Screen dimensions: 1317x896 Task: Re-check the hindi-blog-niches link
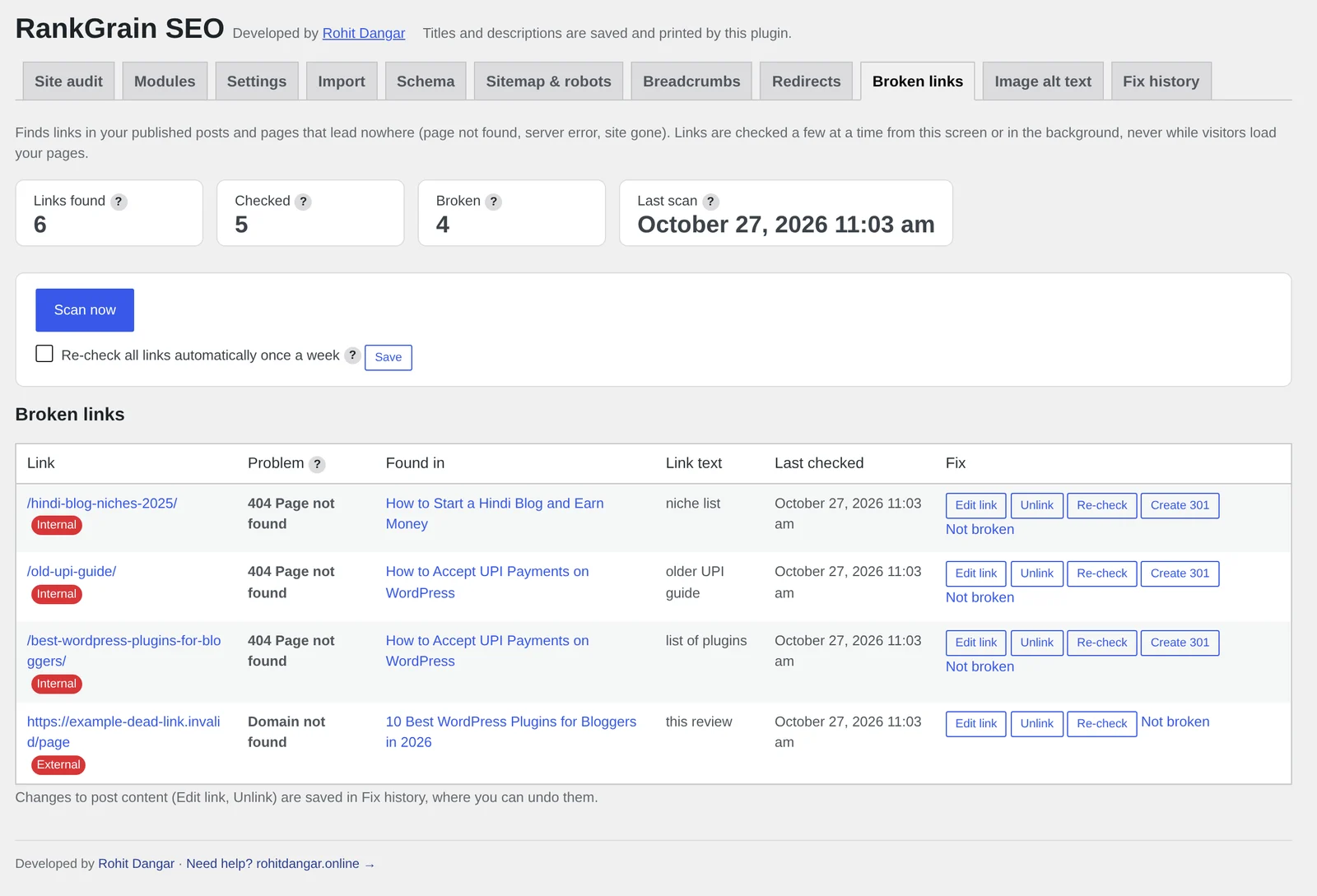point(1102,505)
